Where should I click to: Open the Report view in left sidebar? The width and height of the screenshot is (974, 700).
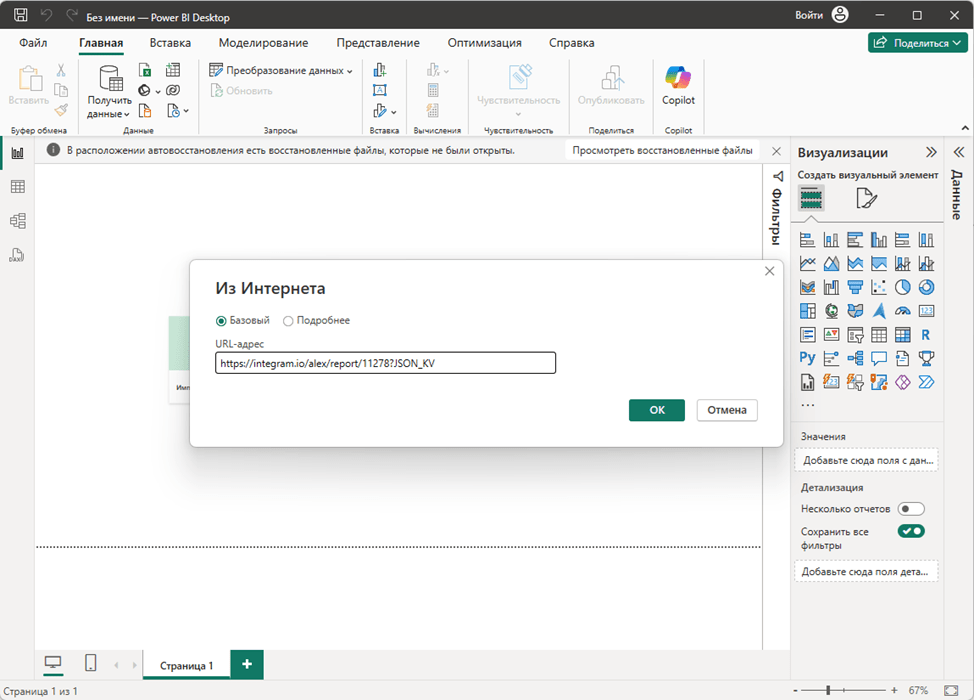[17, 153]
